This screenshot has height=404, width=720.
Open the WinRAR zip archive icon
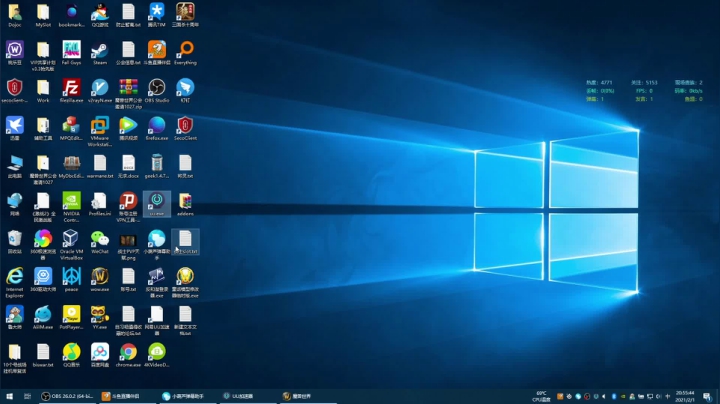128,94
